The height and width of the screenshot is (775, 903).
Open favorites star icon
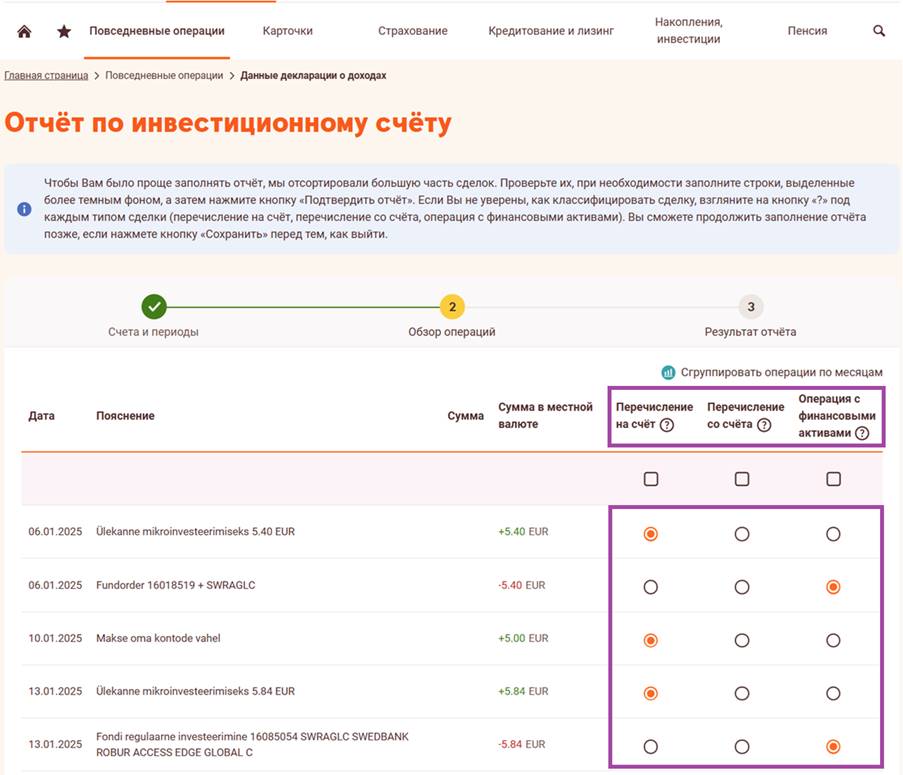pyautogui.click(x=64, y=31)
